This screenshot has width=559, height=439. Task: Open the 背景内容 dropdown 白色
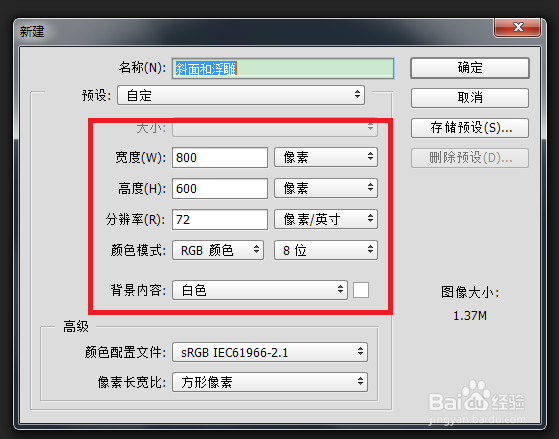tap(260, 290)
